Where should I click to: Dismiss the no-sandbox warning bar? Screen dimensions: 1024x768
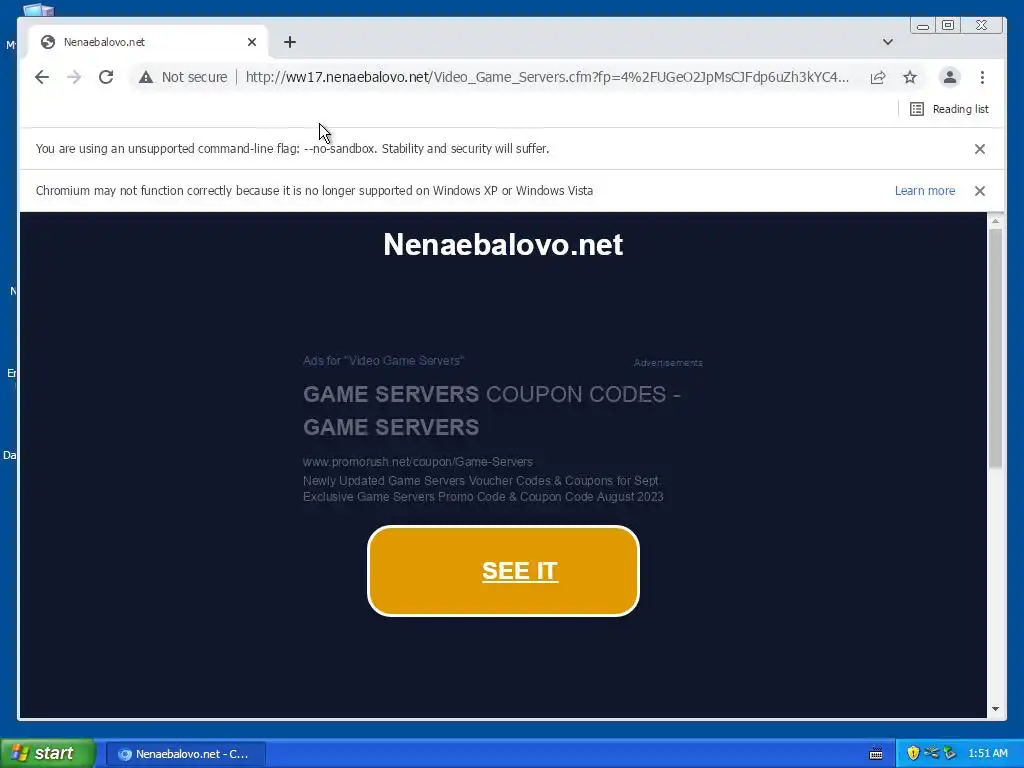point(980,149)
